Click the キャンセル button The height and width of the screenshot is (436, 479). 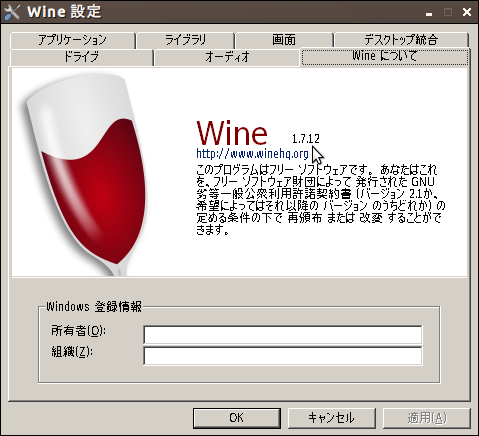pyautogui.click(x=332, y=418)
